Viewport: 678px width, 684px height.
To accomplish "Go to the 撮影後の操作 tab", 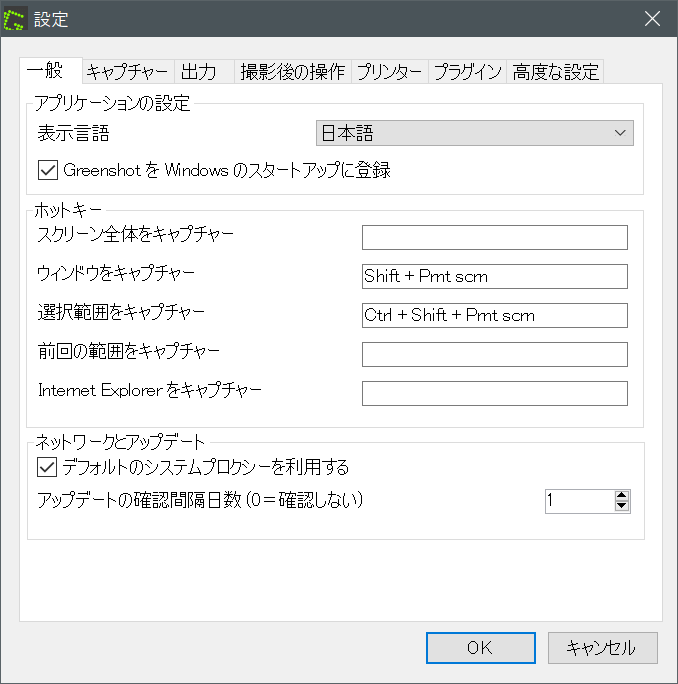I will 293,72.
